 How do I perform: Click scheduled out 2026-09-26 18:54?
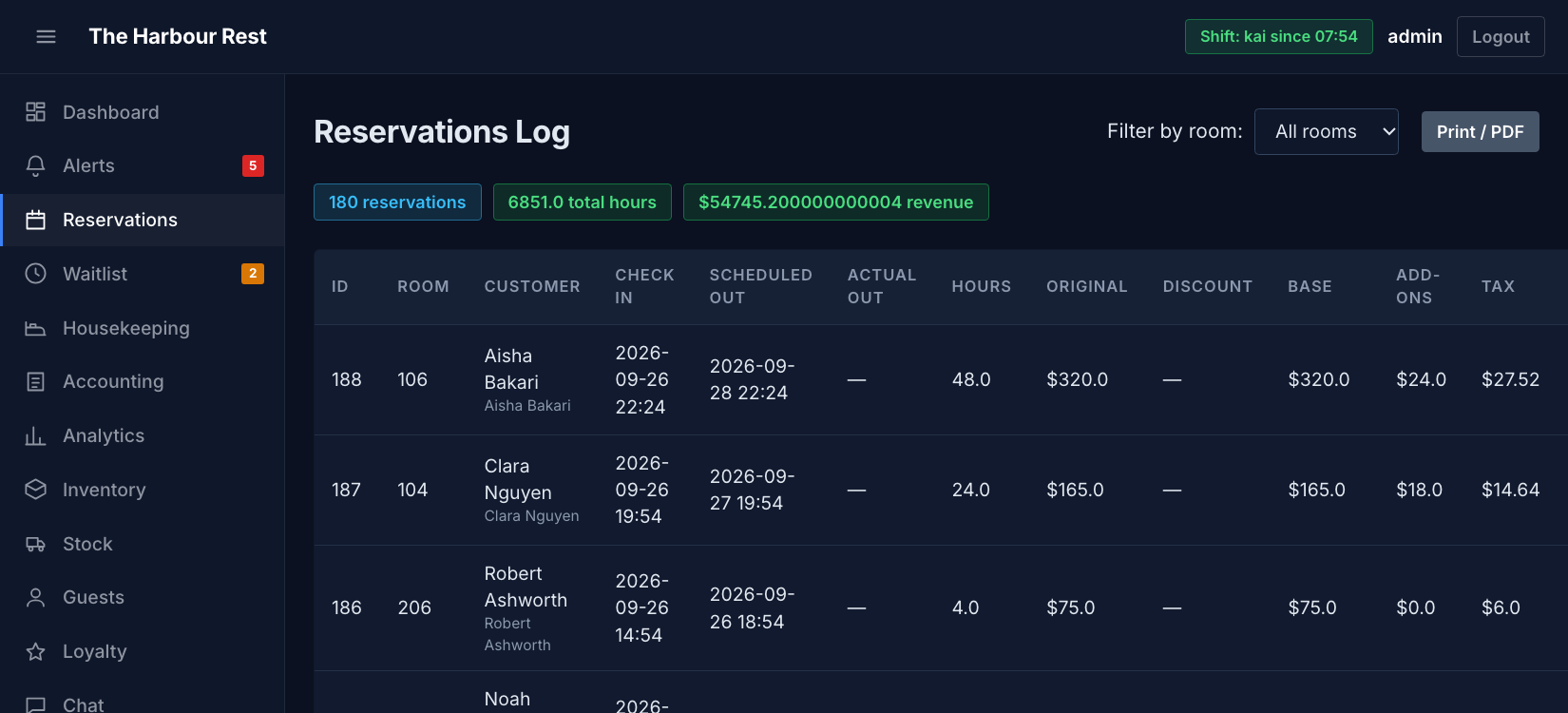(x=752, y=607)
